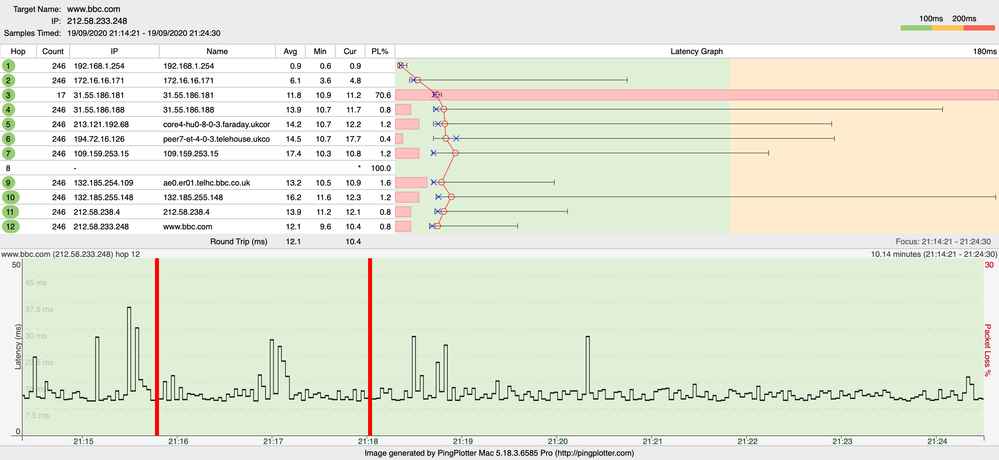Select the hop 2 circle icon
This screenshot has height=460, width=999.
pyautogui.click(x=8, y=80)
